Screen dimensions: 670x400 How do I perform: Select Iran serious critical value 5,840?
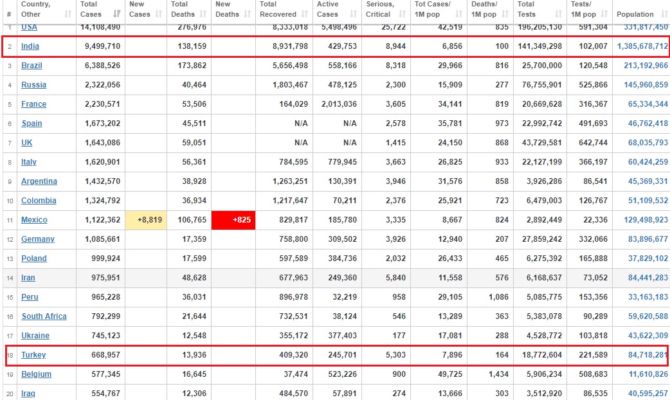396,278
